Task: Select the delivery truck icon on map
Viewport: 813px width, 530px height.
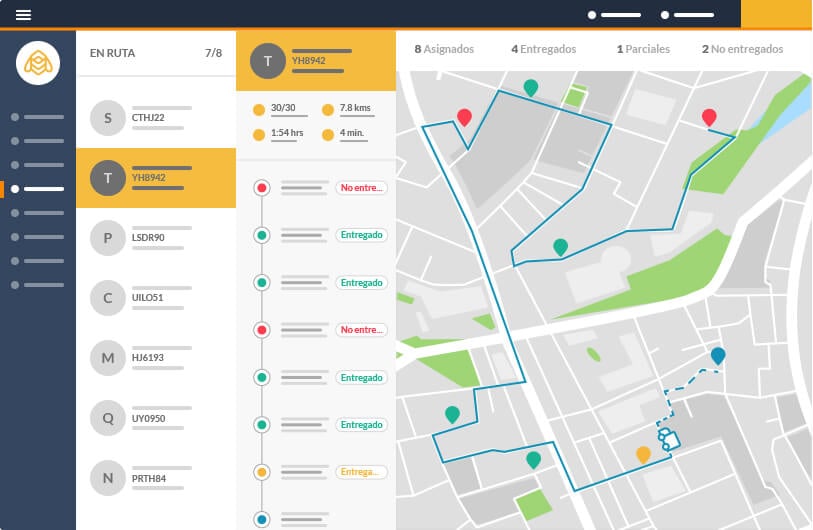Action: click(668, 439)
